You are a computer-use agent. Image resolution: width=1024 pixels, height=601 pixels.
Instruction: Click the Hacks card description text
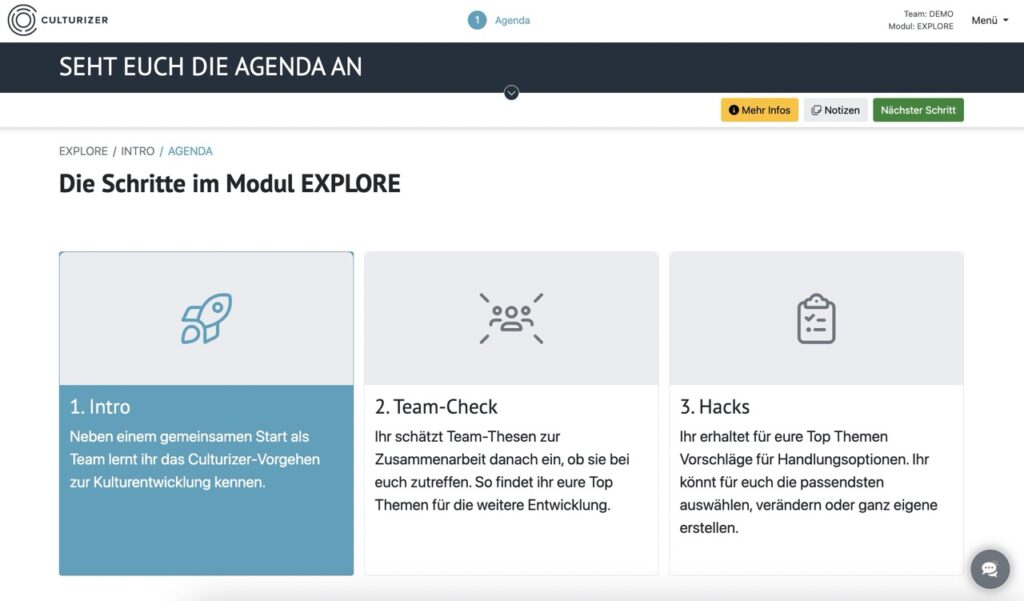coord(808,482)
